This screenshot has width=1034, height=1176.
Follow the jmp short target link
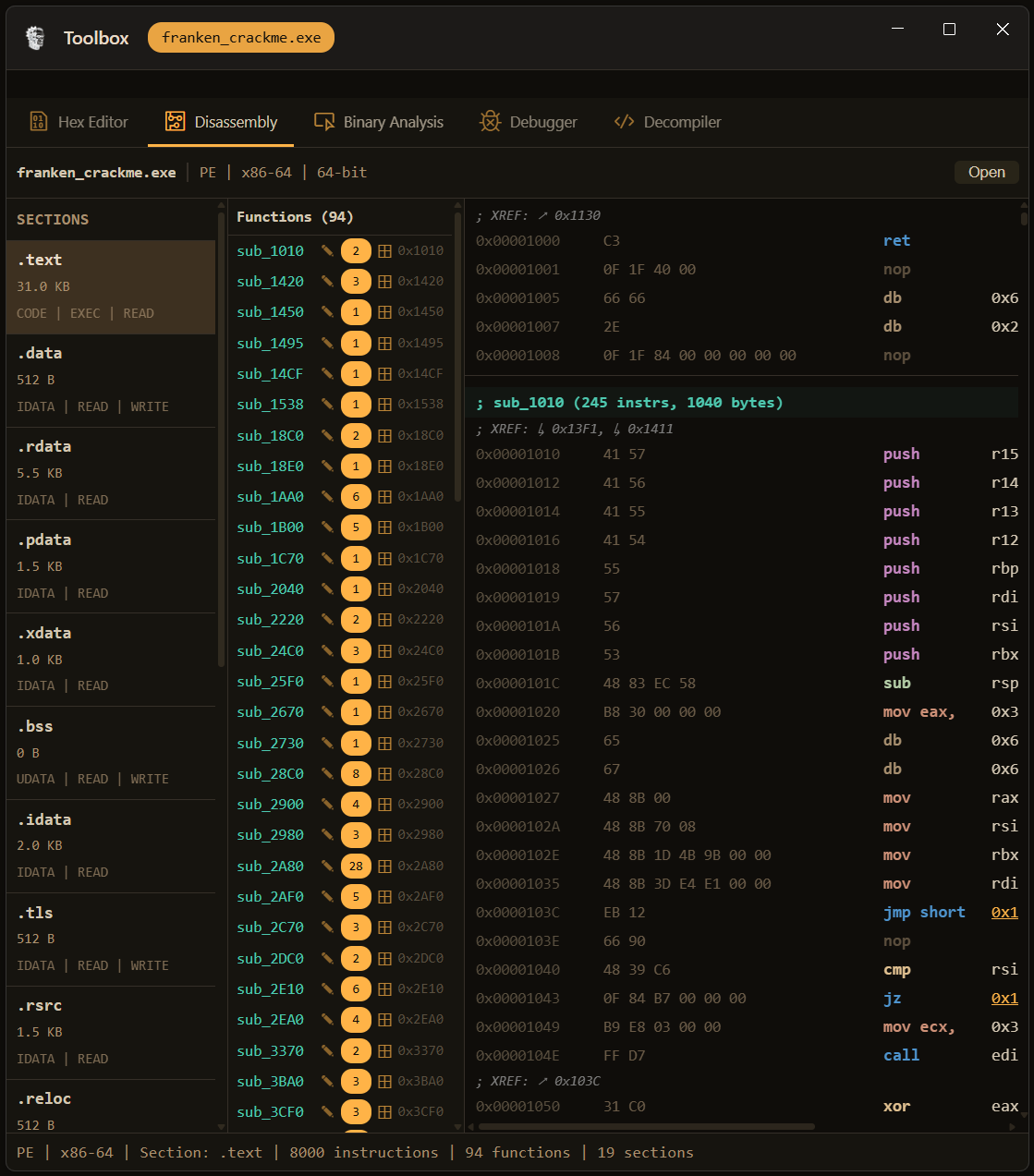pos(1004,912)
